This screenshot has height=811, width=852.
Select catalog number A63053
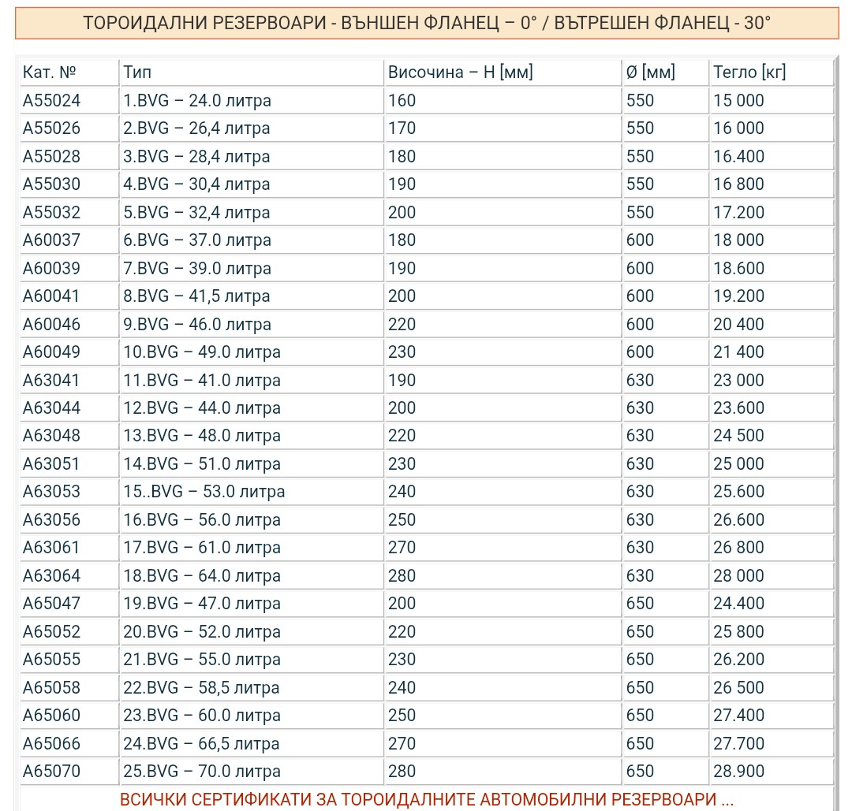click(x=52, y=492)
